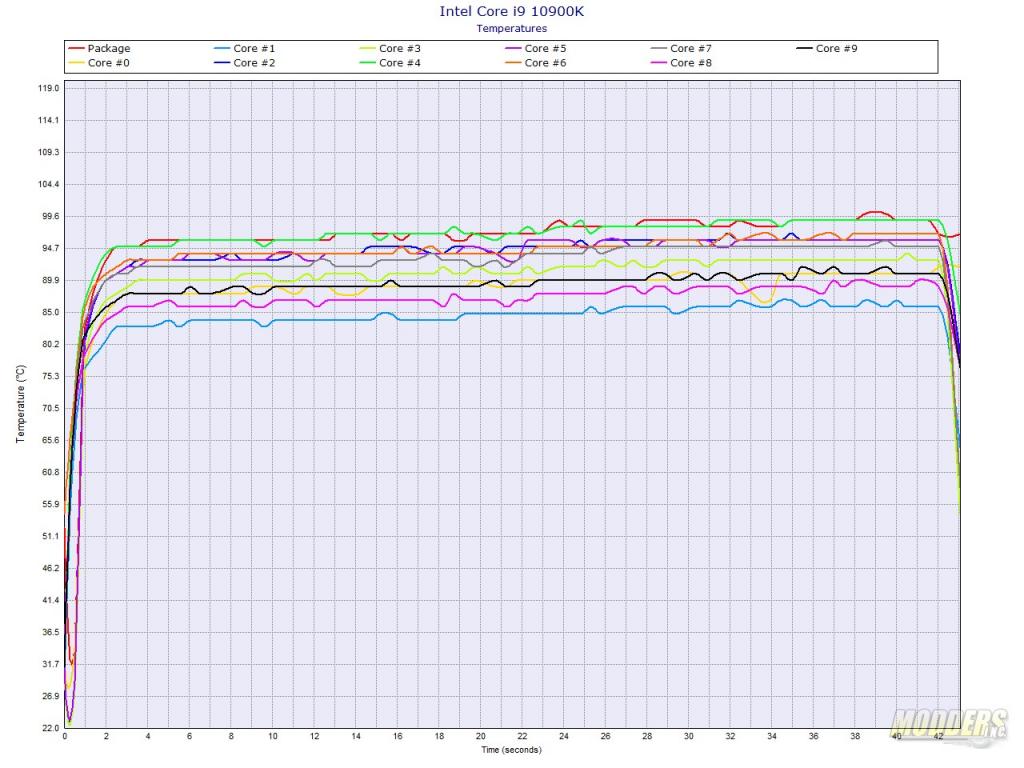Click the 24 mark on the time axis
Screen dimensions: 1024x768
(564, 736)
